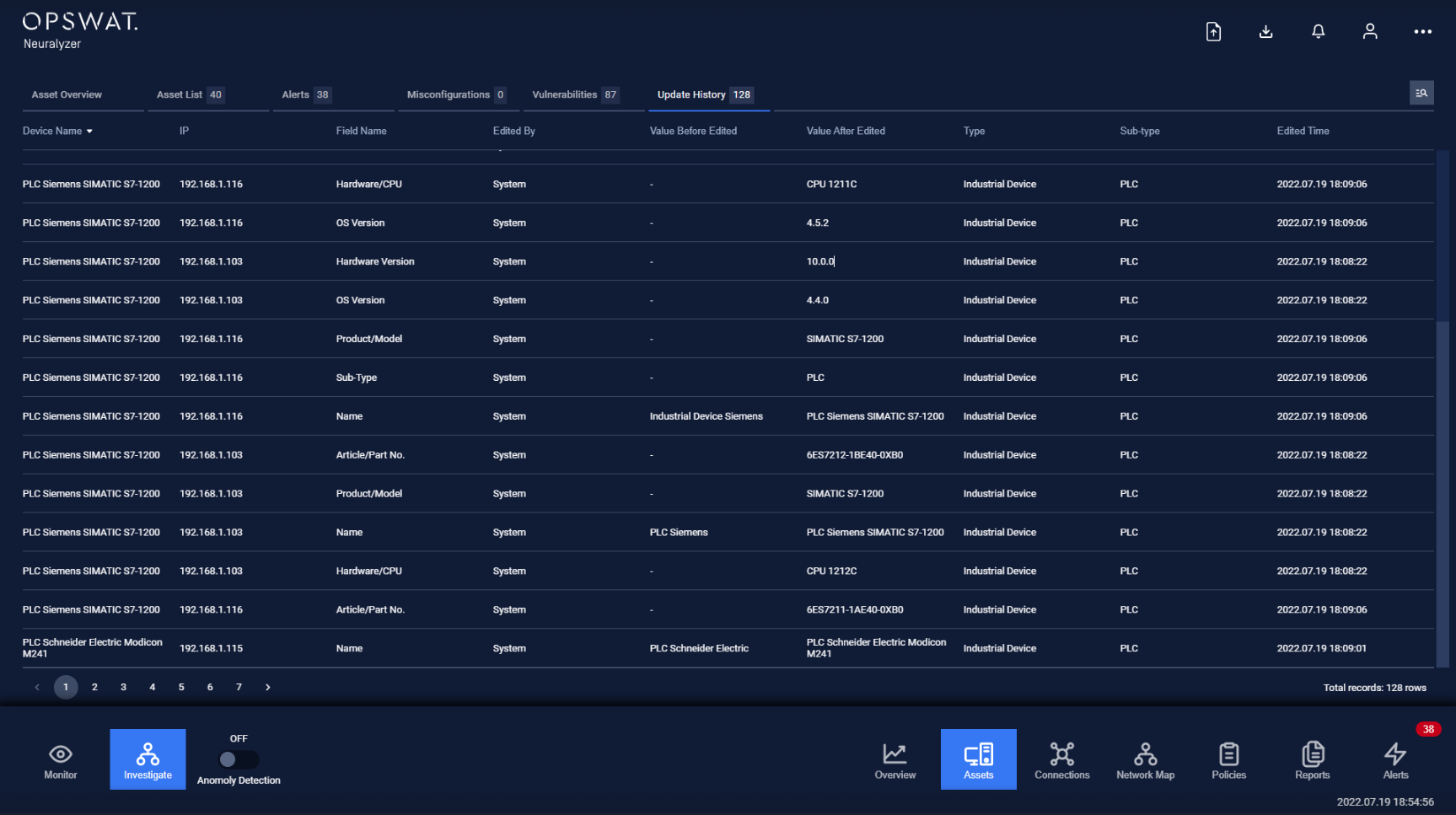The width and height of the screenshot is (1456, 815).
Task: Click the OPSWAT Neuralyzer logo
Action: 80,31
